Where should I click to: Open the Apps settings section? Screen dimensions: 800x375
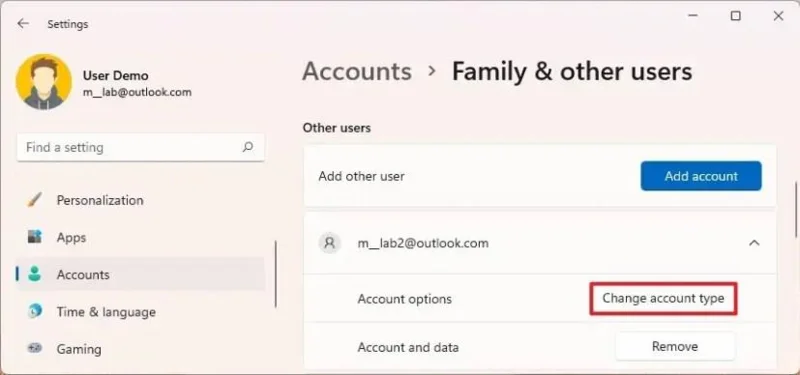[x=140, y=237]
